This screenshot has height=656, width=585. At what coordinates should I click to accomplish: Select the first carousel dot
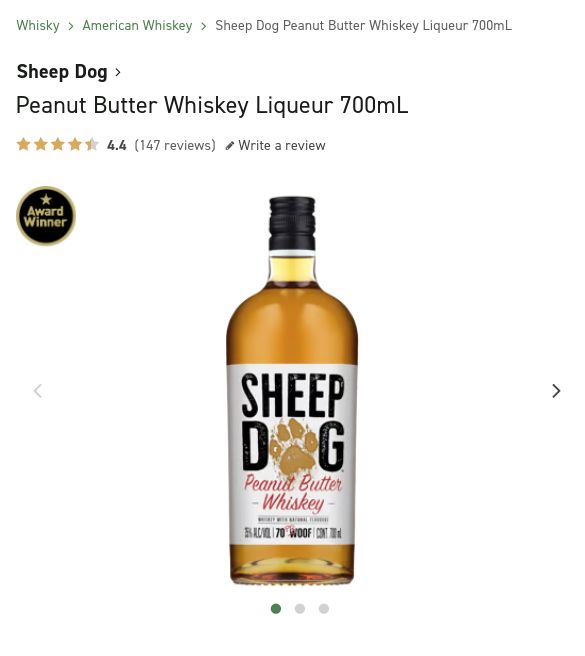coord(276,609)
